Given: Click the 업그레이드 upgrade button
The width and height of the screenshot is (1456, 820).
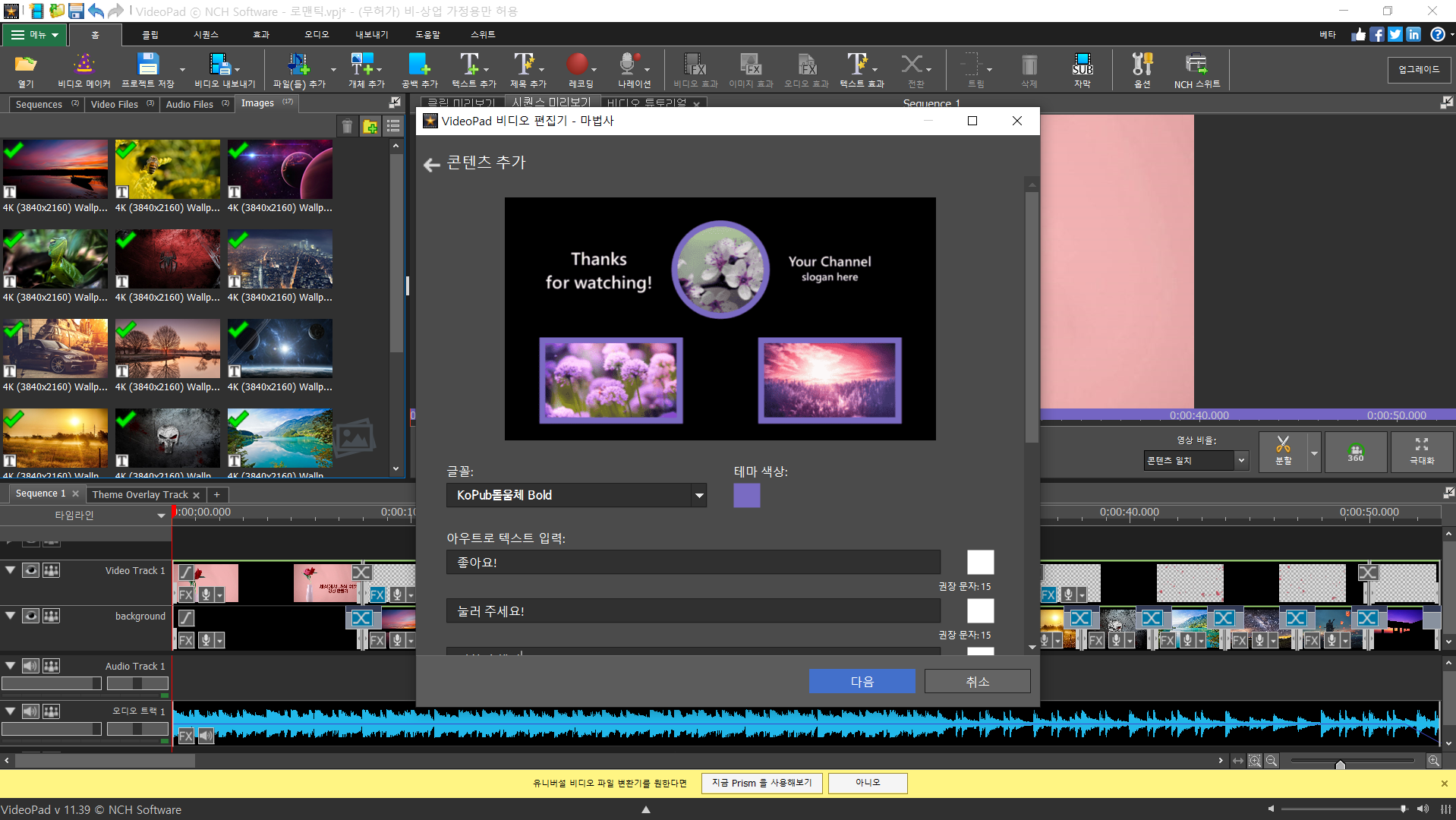Looking at the screenshot, I should pos(1419,69).
